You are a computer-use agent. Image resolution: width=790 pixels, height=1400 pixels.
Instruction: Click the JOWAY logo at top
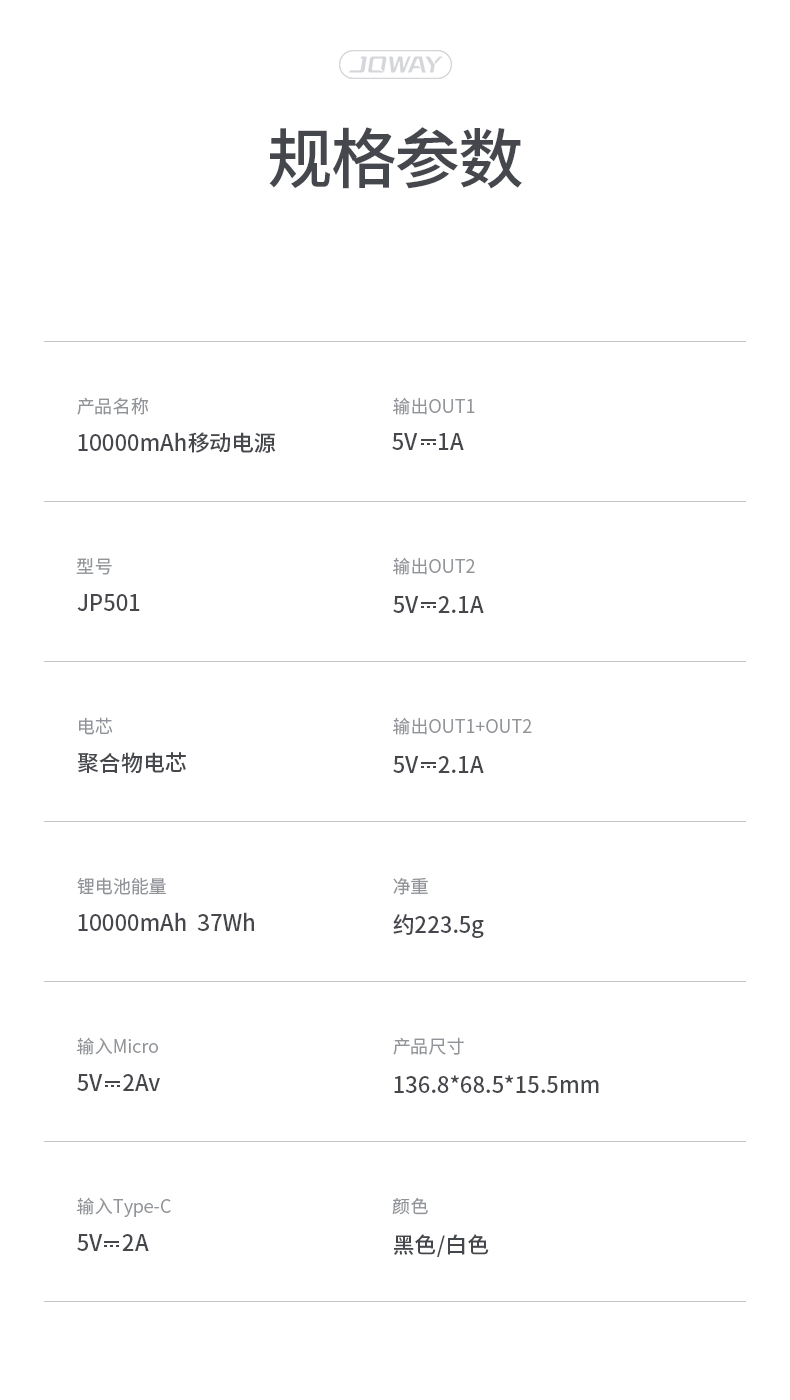coord(395,65)
